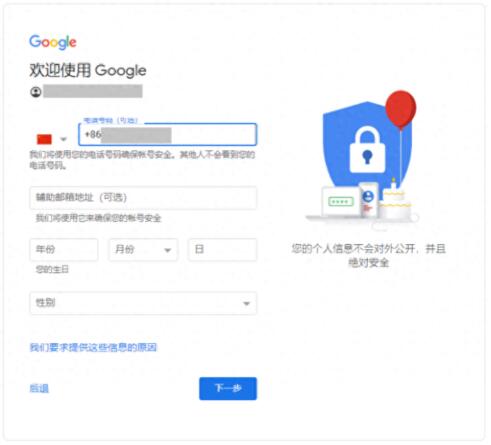Screen dimensions: 491x445
Task: Click the blue 下一步 button
Action: 228,388
